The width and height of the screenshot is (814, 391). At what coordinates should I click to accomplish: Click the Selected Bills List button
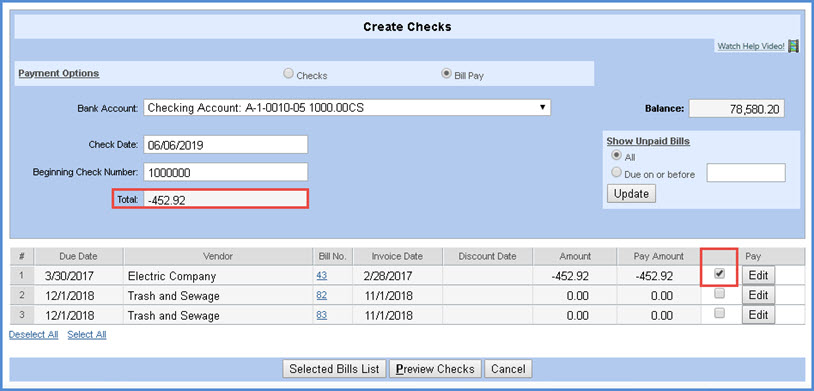334,369
